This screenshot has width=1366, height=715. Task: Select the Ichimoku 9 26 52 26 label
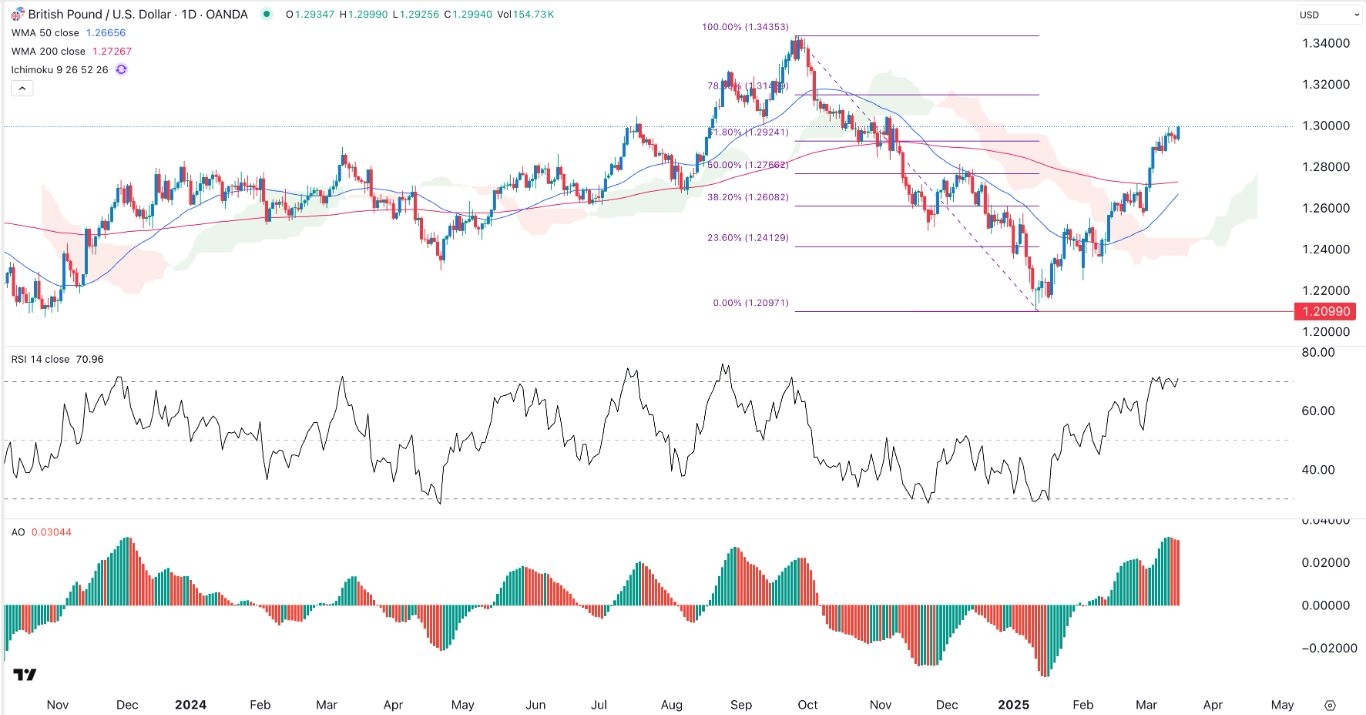pos(60,69)
